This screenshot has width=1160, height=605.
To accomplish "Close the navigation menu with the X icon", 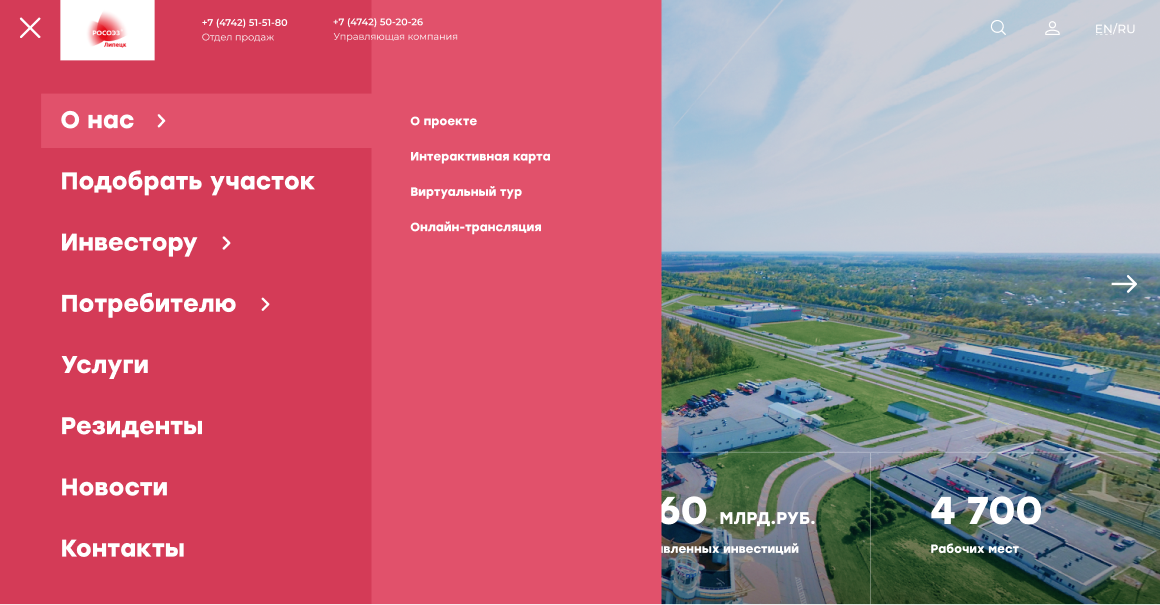I will pyautogui.click(x=30, y=28).
